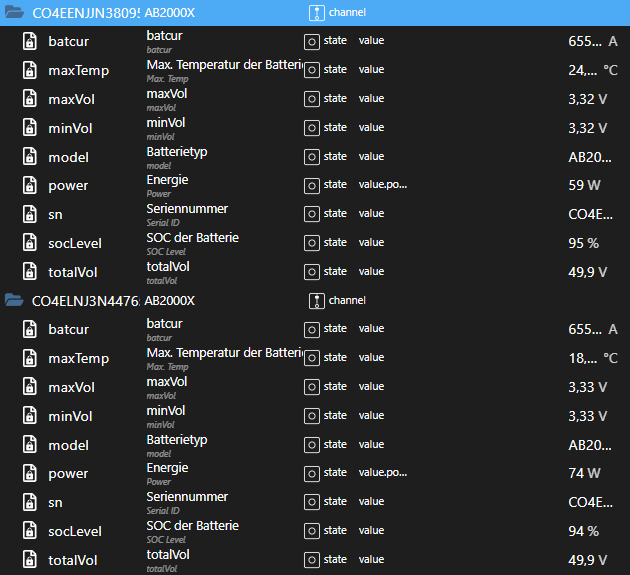630x575 pixels.
Task: Click the 3,33 V minVol value
Action: tap(587, 416)
